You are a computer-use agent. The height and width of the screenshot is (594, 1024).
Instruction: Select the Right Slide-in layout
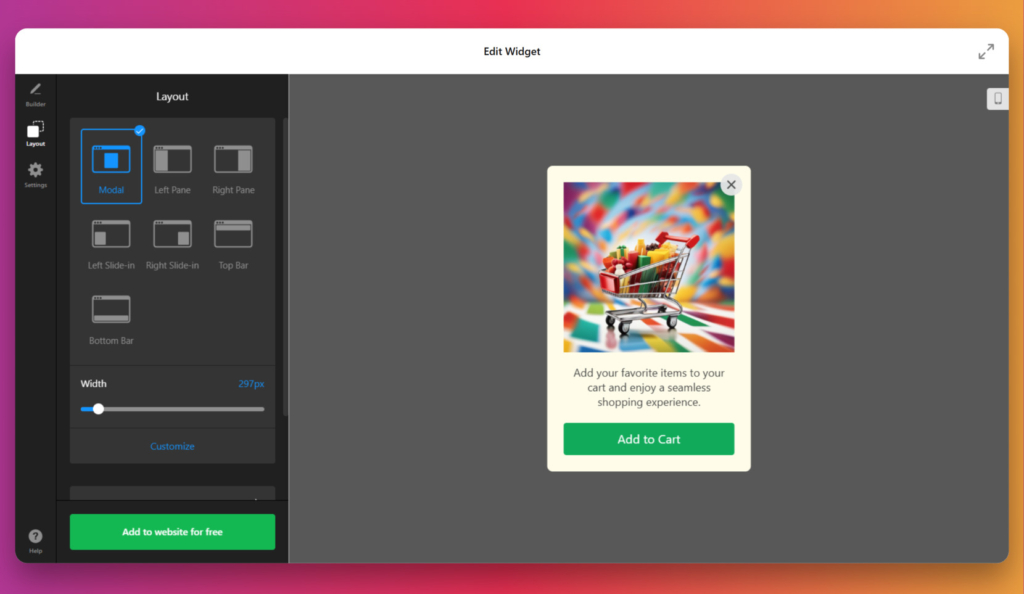pos(172,244)
